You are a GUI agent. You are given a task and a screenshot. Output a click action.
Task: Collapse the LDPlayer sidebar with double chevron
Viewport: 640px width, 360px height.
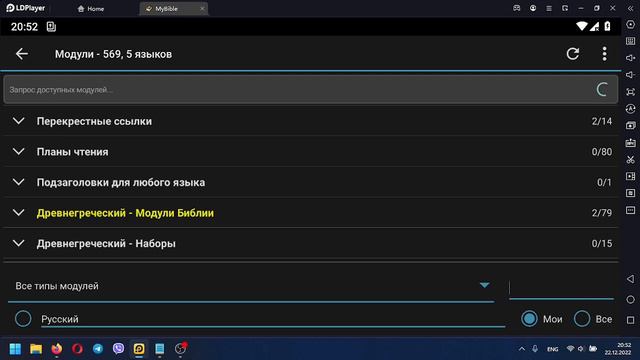(x=631, y=8)
